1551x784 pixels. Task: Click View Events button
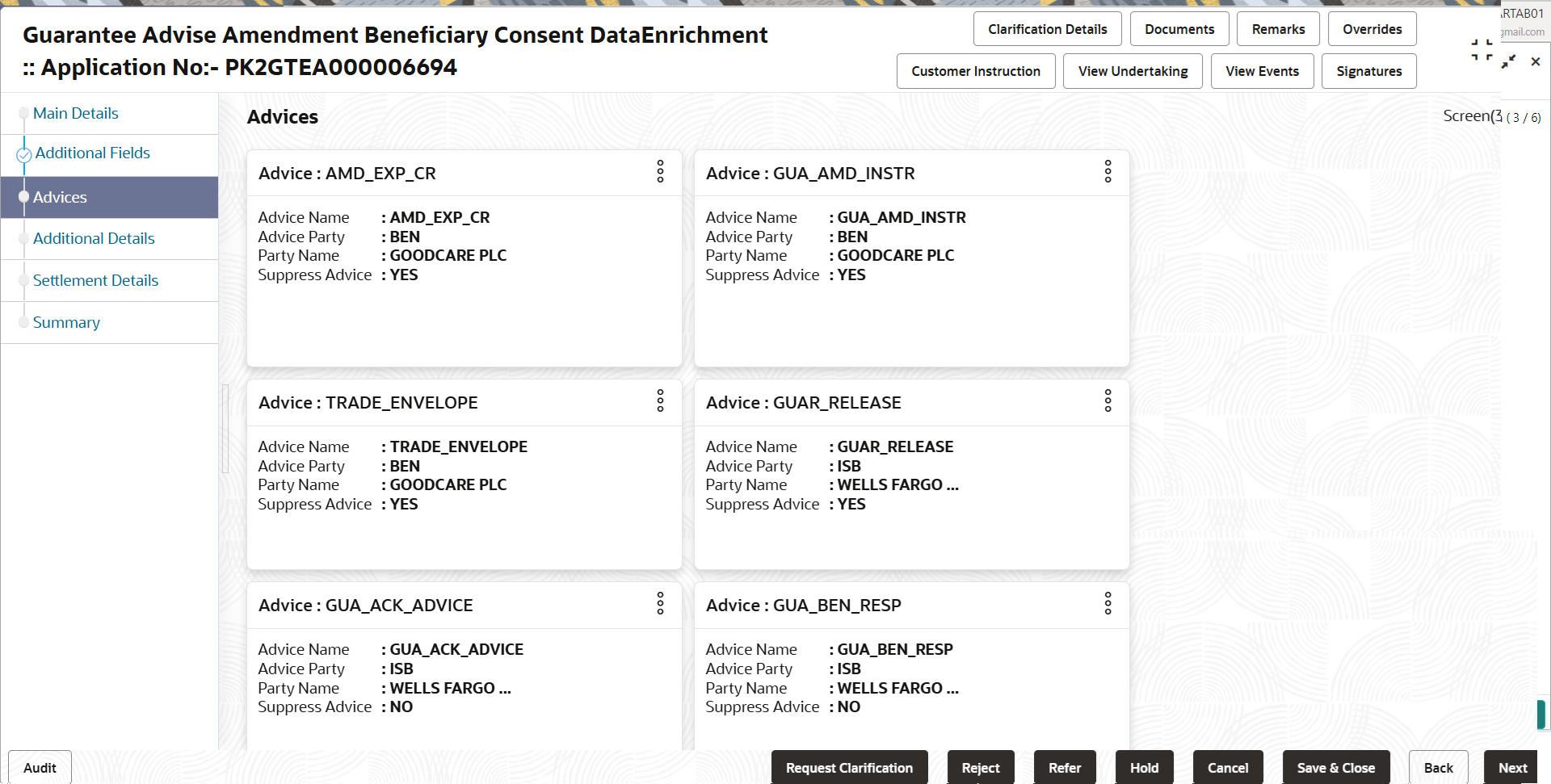(x=1262, y=71)
